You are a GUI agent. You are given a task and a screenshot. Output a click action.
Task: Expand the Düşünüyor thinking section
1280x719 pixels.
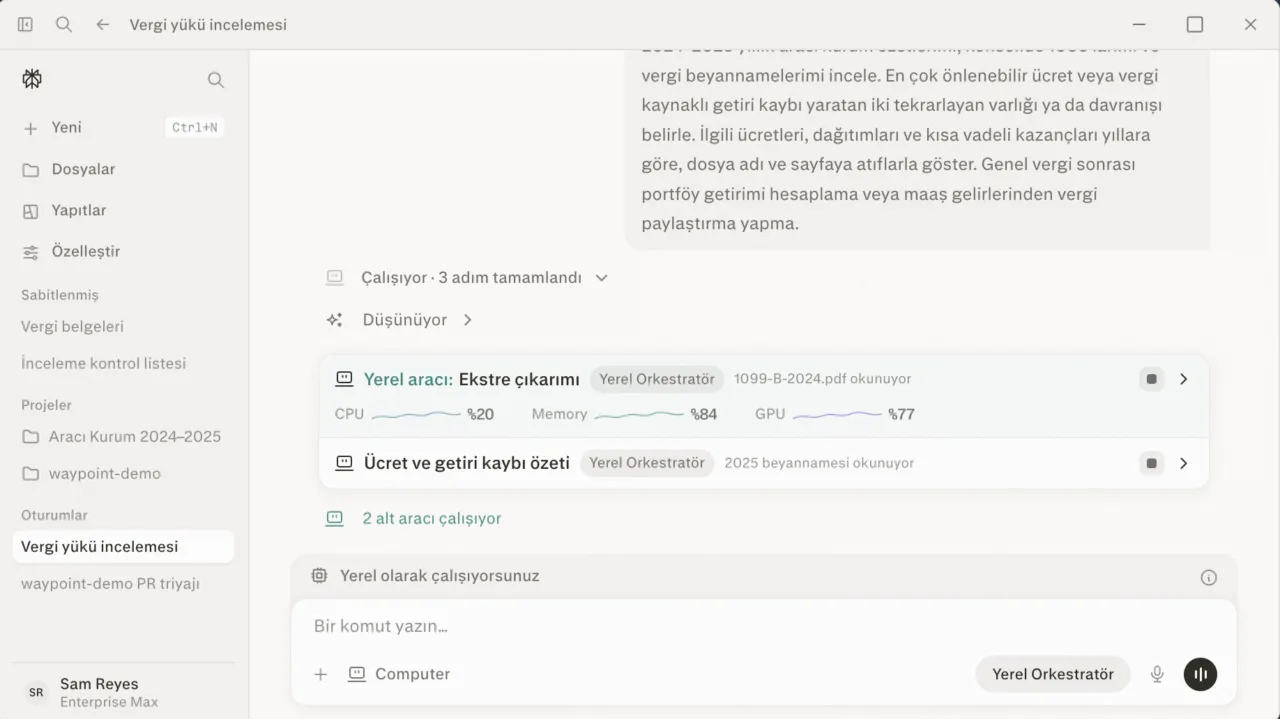tap(467, 320)
